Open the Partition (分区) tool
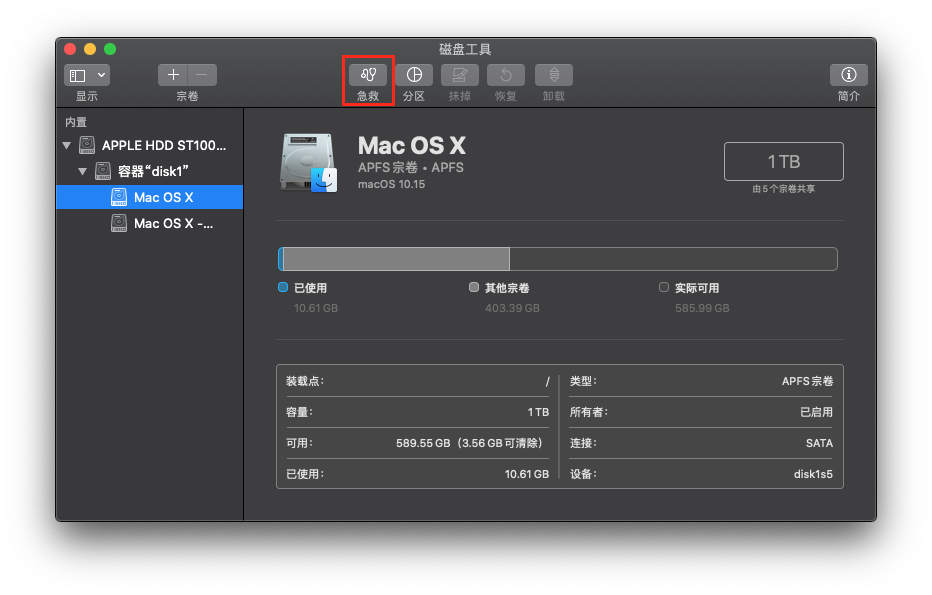Screen dimensions: 932x595 click(x=413, y=75)
